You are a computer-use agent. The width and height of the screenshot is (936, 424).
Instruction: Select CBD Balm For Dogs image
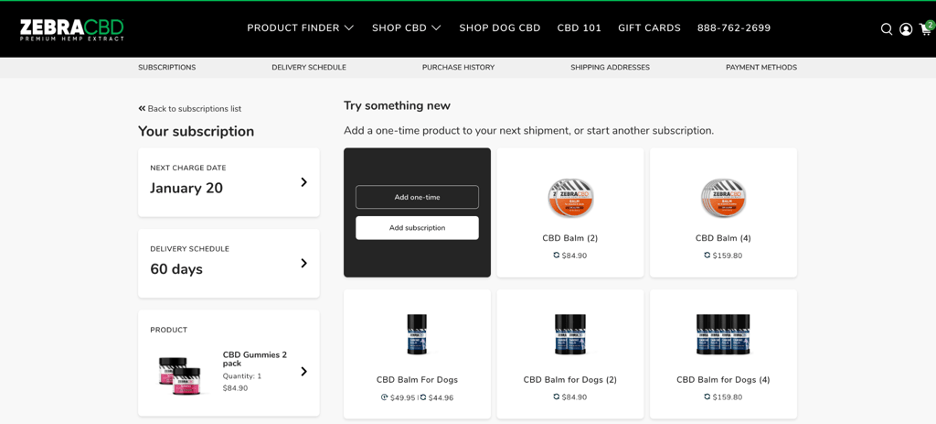[417, 335]
